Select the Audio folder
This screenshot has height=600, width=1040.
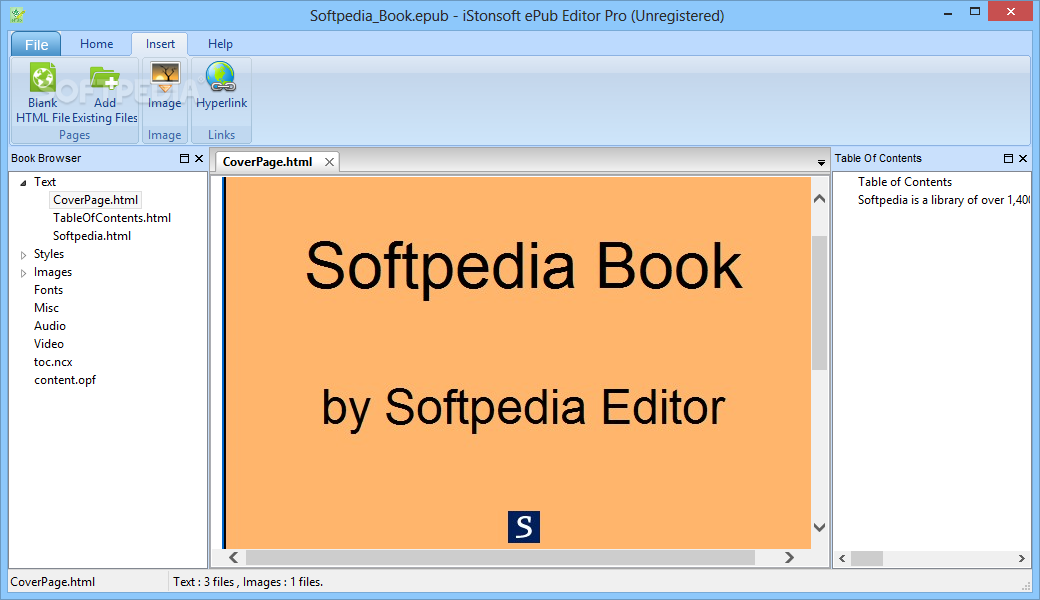[50, 326]
